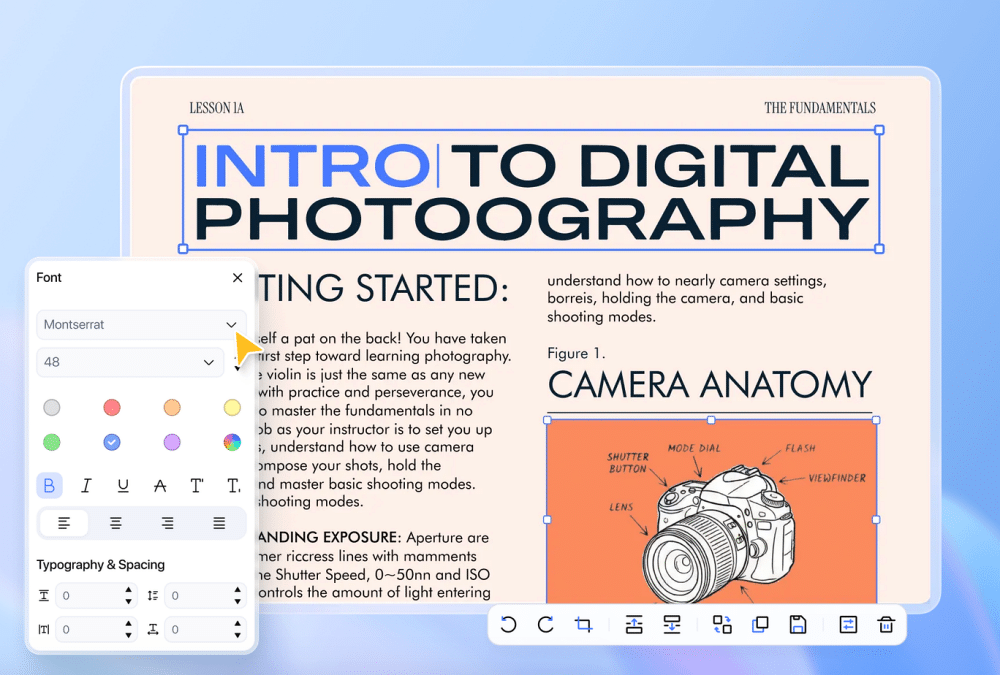Apply subscript formatting
1000x675 pixels.
click(x=234, y=486)
